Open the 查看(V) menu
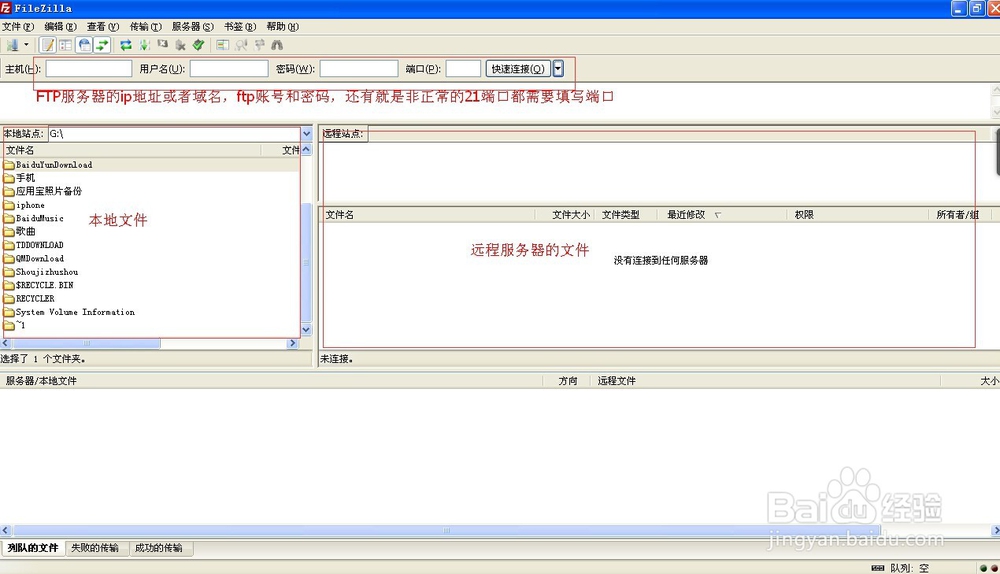 pyautogui.click(x=103, y=26)
